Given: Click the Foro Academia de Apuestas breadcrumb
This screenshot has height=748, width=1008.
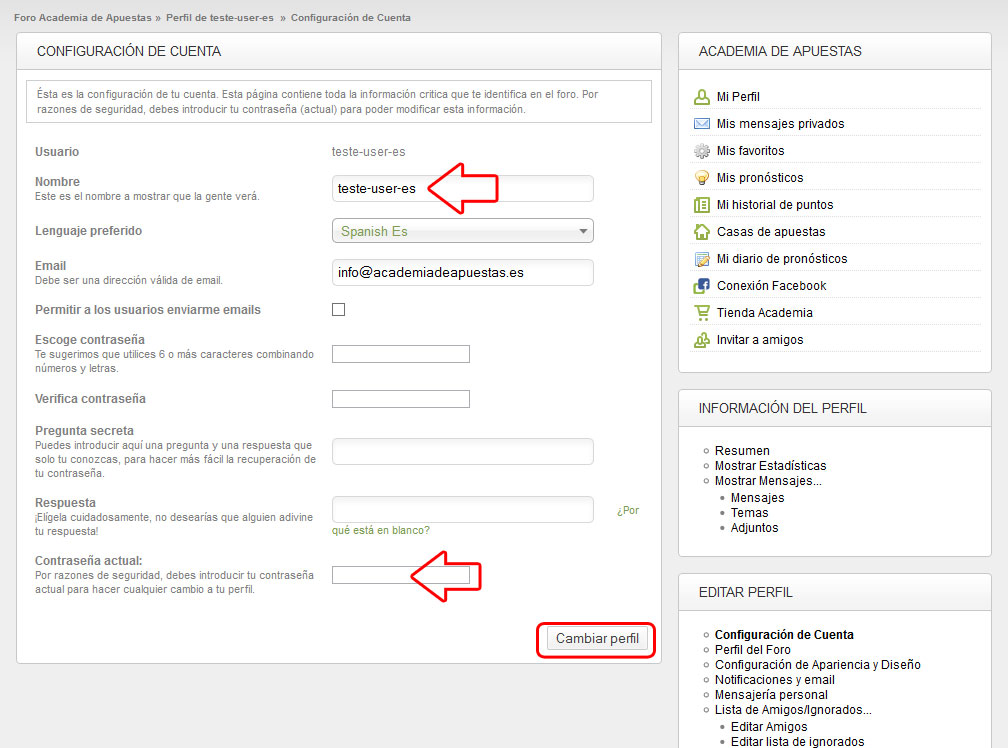Looking at the screenshot, I should tap(82, 18).
